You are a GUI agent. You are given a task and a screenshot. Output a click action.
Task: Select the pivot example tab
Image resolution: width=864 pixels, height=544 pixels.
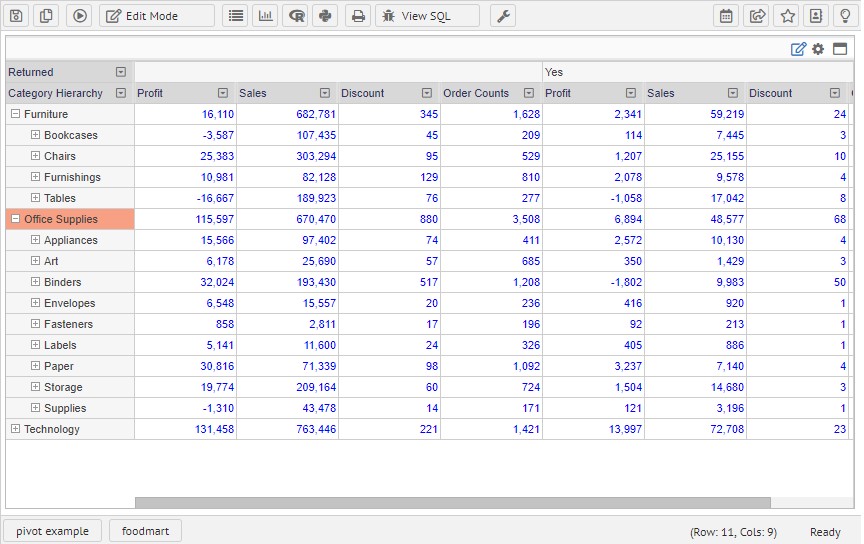pyautogui.click(x=52, y=531)
